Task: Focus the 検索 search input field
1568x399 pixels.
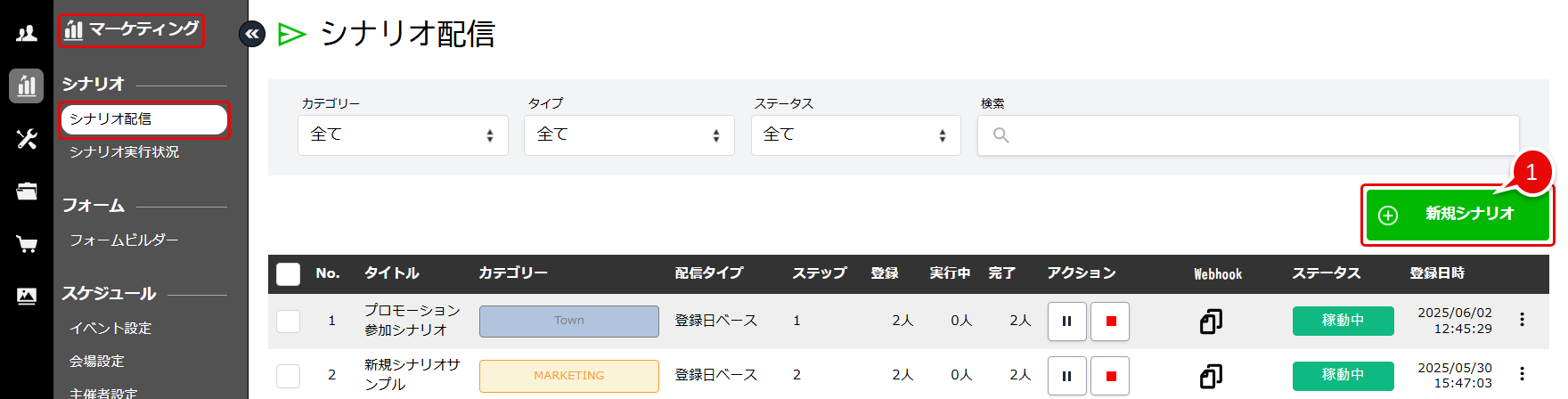Action: pyautogui.click(x=1247, y=135)
